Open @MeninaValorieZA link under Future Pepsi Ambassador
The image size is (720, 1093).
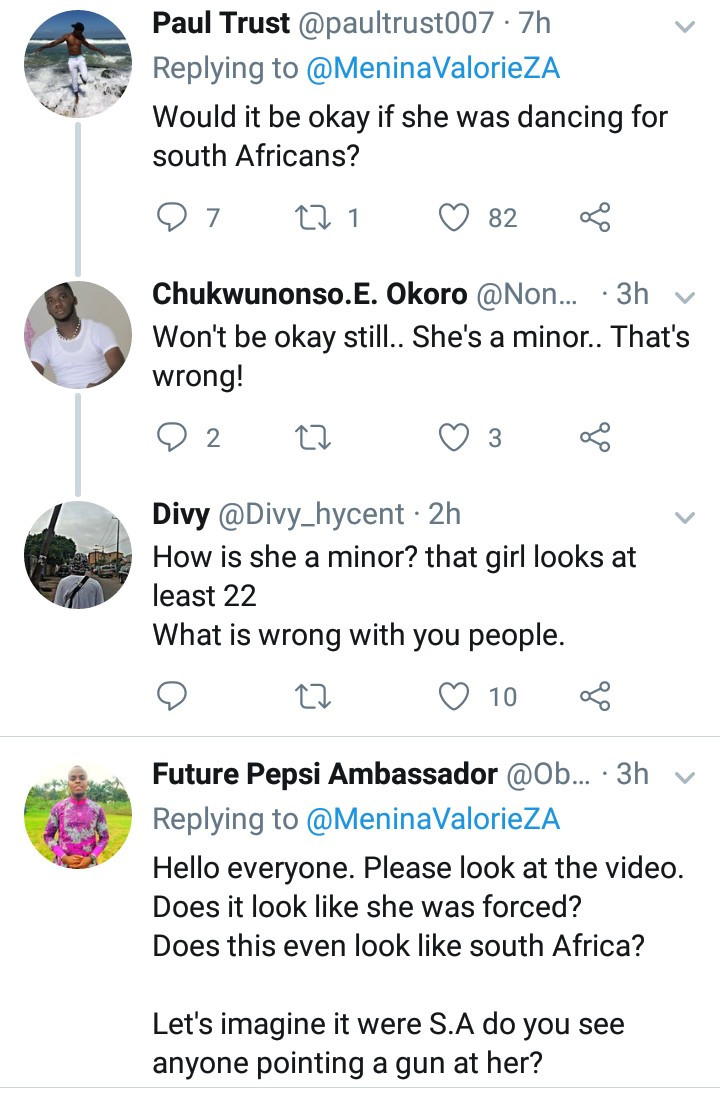(431, 819)
